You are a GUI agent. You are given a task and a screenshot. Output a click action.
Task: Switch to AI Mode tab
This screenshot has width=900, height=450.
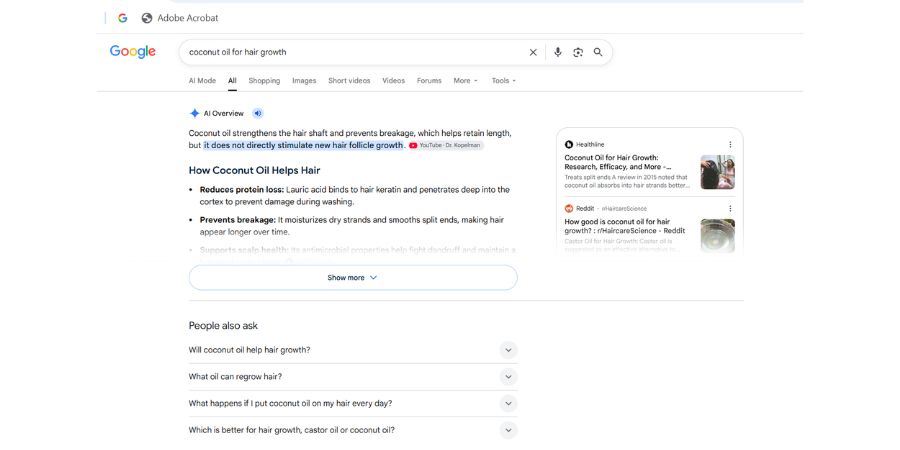tap(203, 81)
